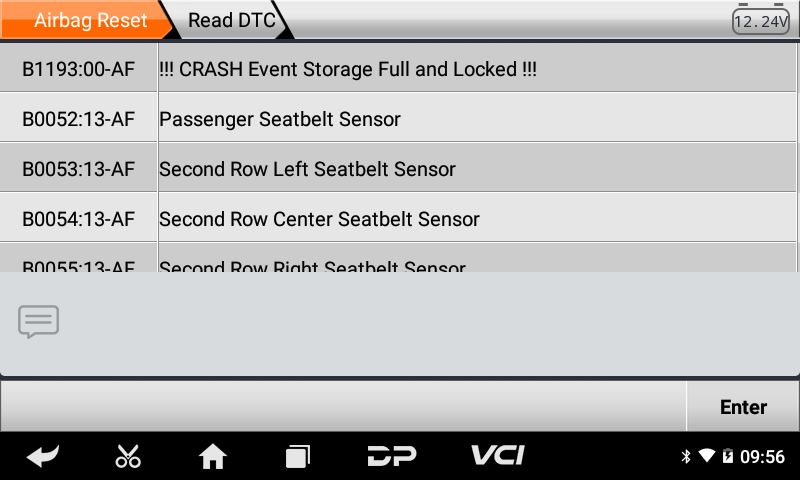Image resolution: width=800 pixels, height=480 pixels.
Task: Select the Read DTC tab
Action: (231, 21)
